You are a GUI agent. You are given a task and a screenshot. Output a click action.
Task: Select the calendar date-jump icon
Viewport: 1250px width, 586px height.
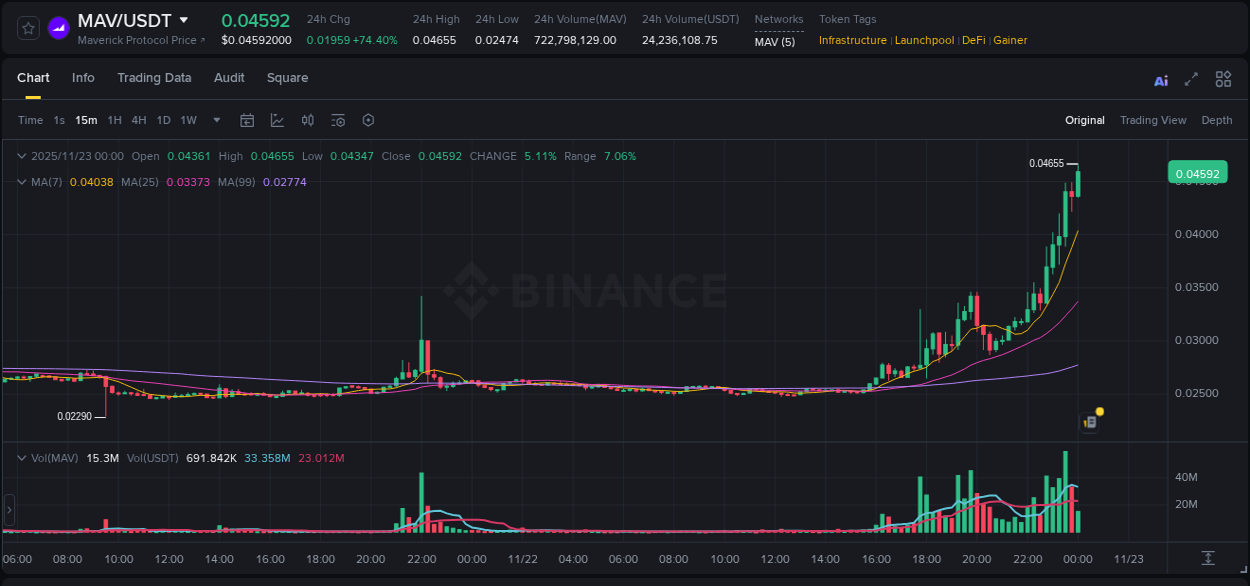(x=247, y=120)
